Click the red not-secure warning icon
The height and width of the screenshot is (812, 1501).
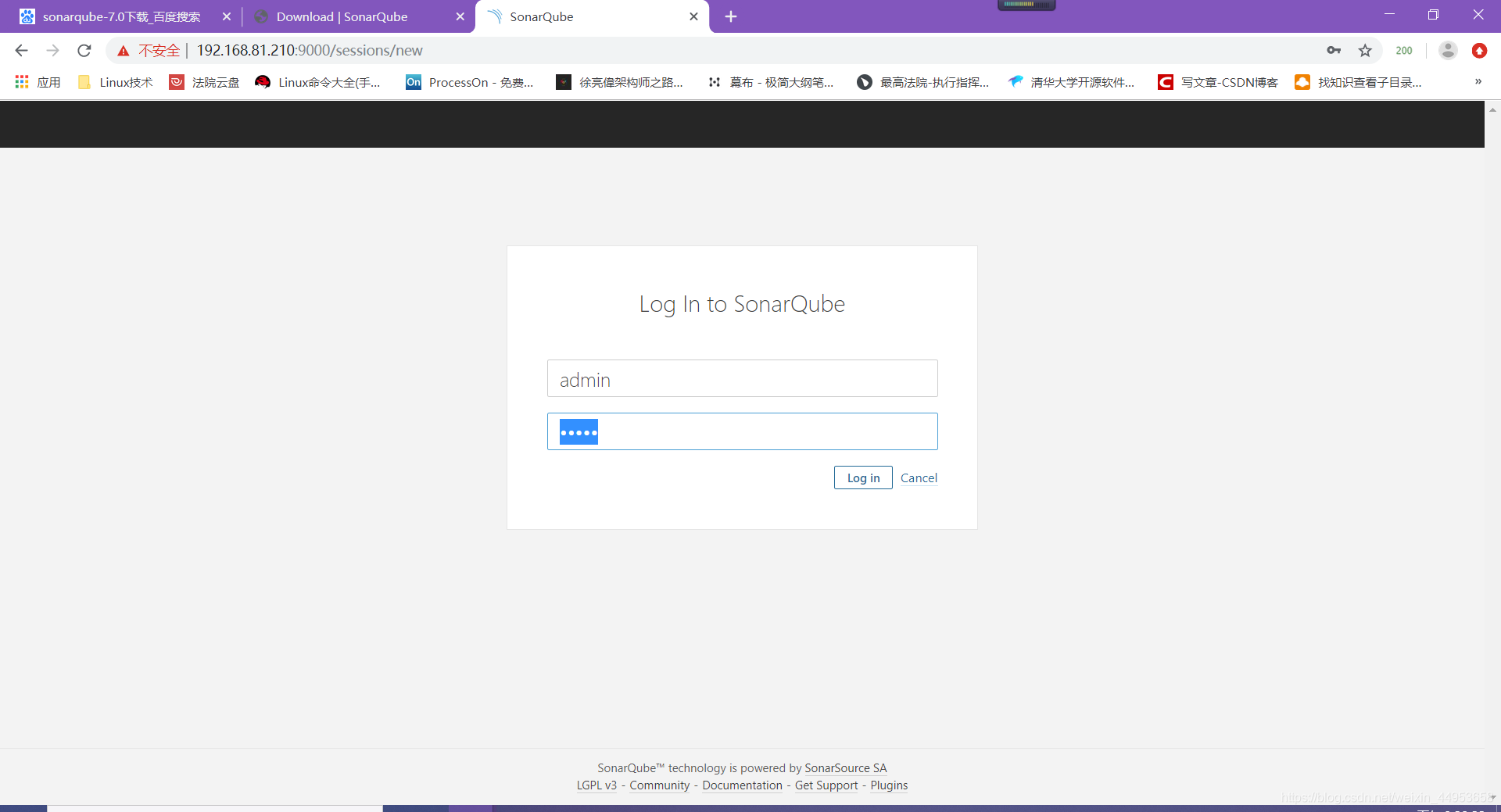coord(123,51)
